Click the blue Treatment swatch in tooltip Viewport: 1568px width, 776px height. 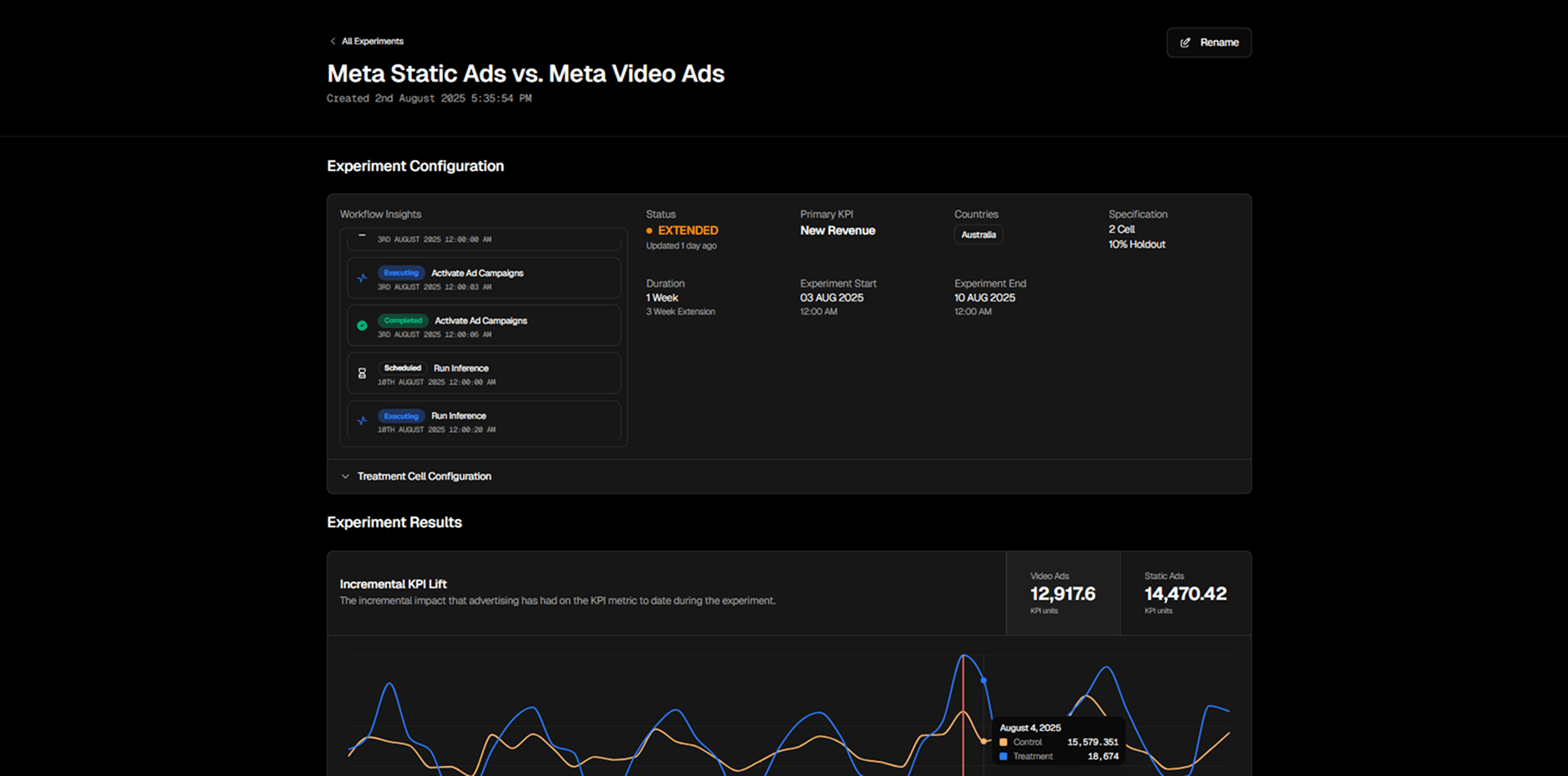click(1003, 757)
